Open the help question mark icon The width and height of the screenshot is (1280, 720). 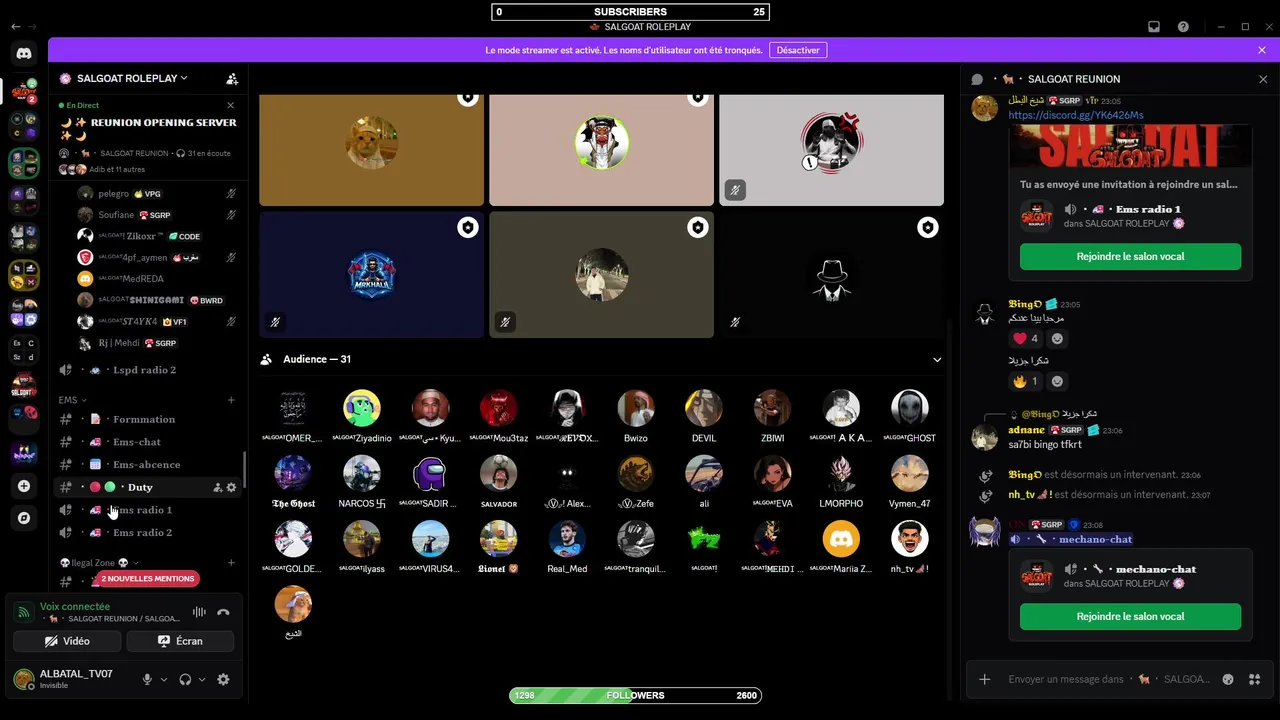1183,27
